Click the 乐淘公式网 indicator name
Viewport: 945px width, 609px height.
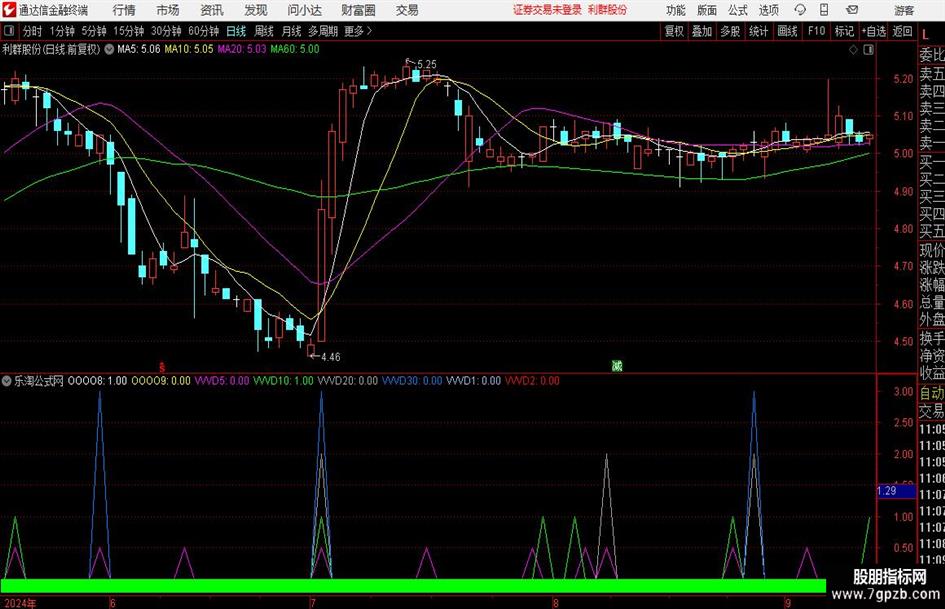[x=39, y=381]
